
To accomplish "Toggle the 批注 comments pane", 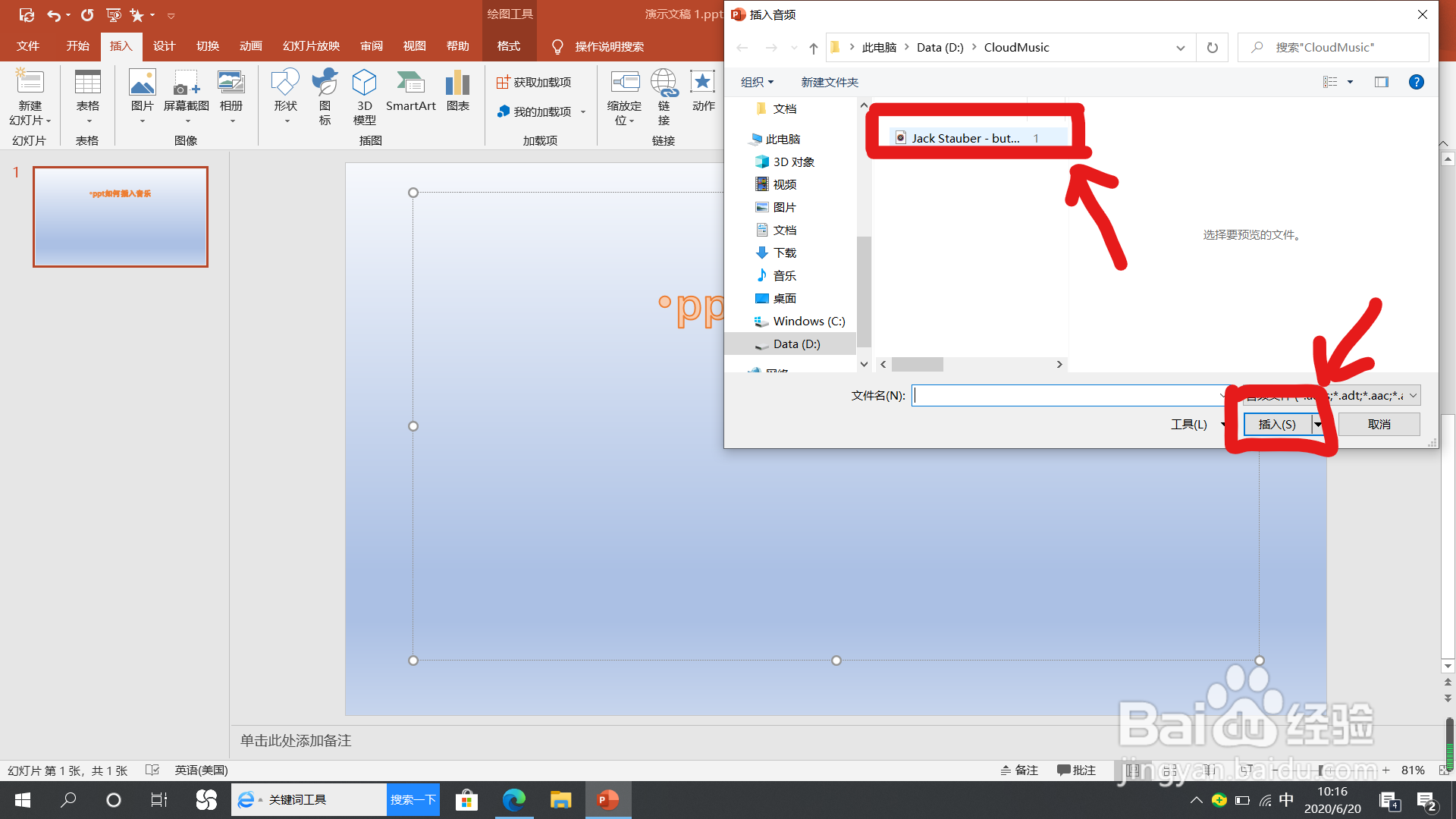I will (x=1076, y=770).
